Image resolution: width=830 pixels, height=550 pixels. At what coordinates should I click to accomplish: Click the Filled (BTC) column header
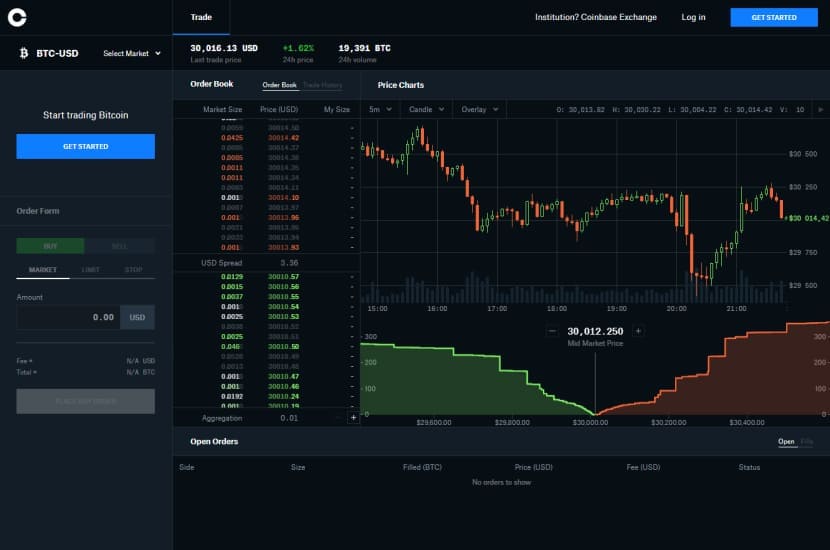coord(422,467)
